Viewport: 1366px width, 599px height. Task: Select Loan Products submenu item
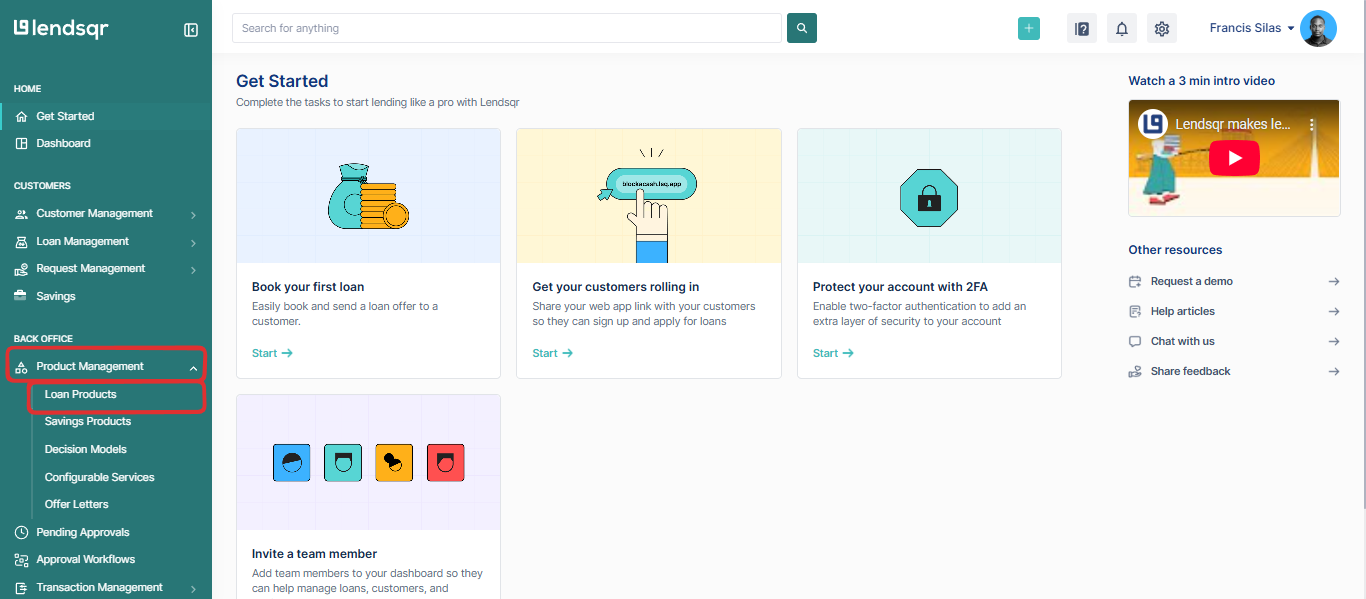[x=80, y=394]
